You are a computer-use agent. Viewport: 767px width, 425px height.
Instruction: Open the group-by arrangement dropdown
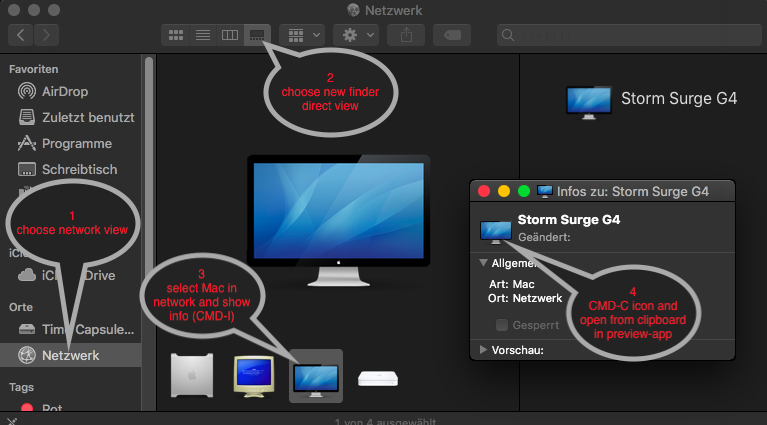(302, 35)
